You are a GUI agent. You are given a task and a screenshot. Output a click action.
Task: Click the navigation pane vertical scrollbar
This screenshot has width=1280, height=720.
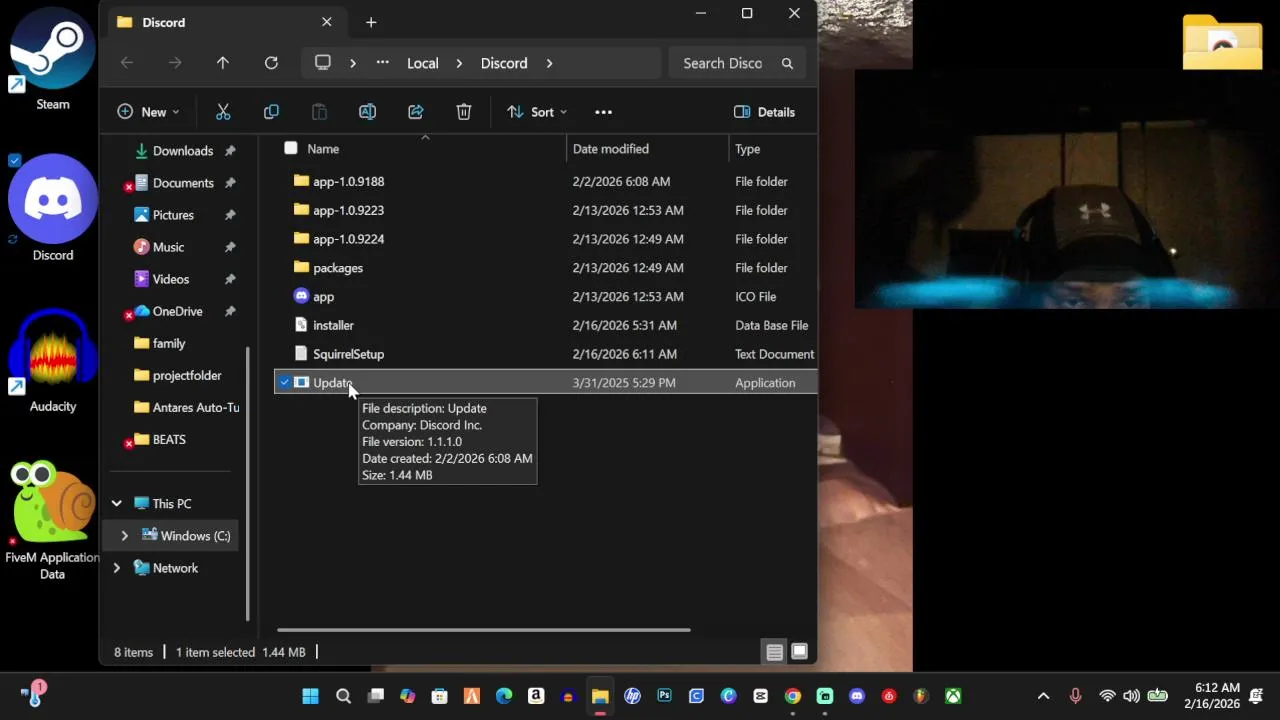(x=247, y=483)
